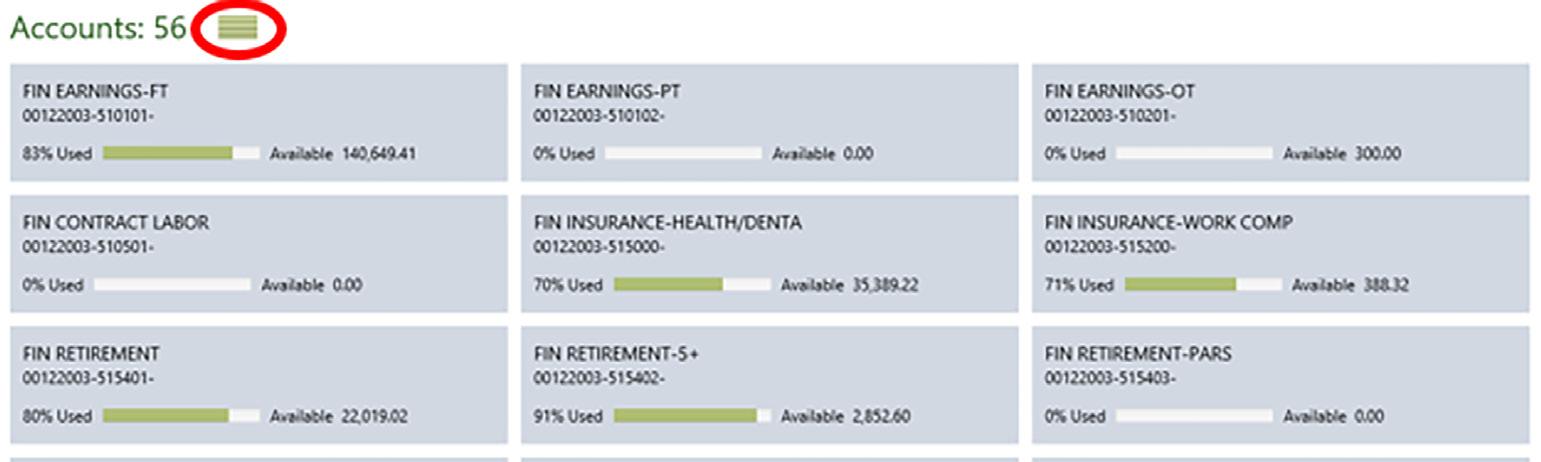Select the FIN EARNINGS-OT account card
This screenshot has width=1541, height=462.
click(1281, 123)
